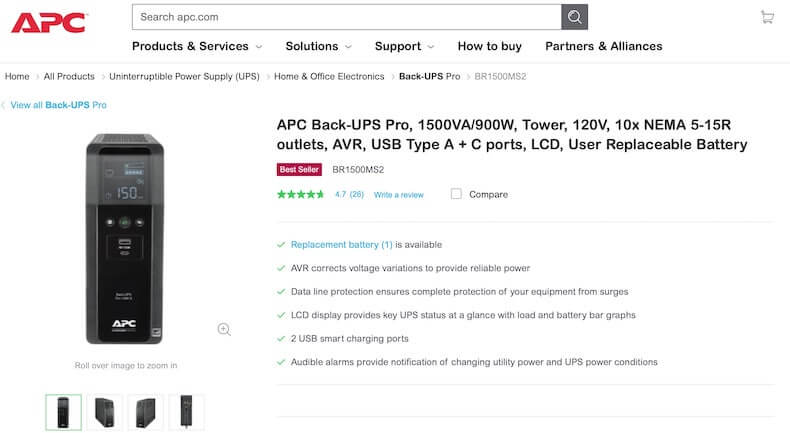Click the main UPS product image
This screenshot has width=790, height=433.
(x=125, y=239)
